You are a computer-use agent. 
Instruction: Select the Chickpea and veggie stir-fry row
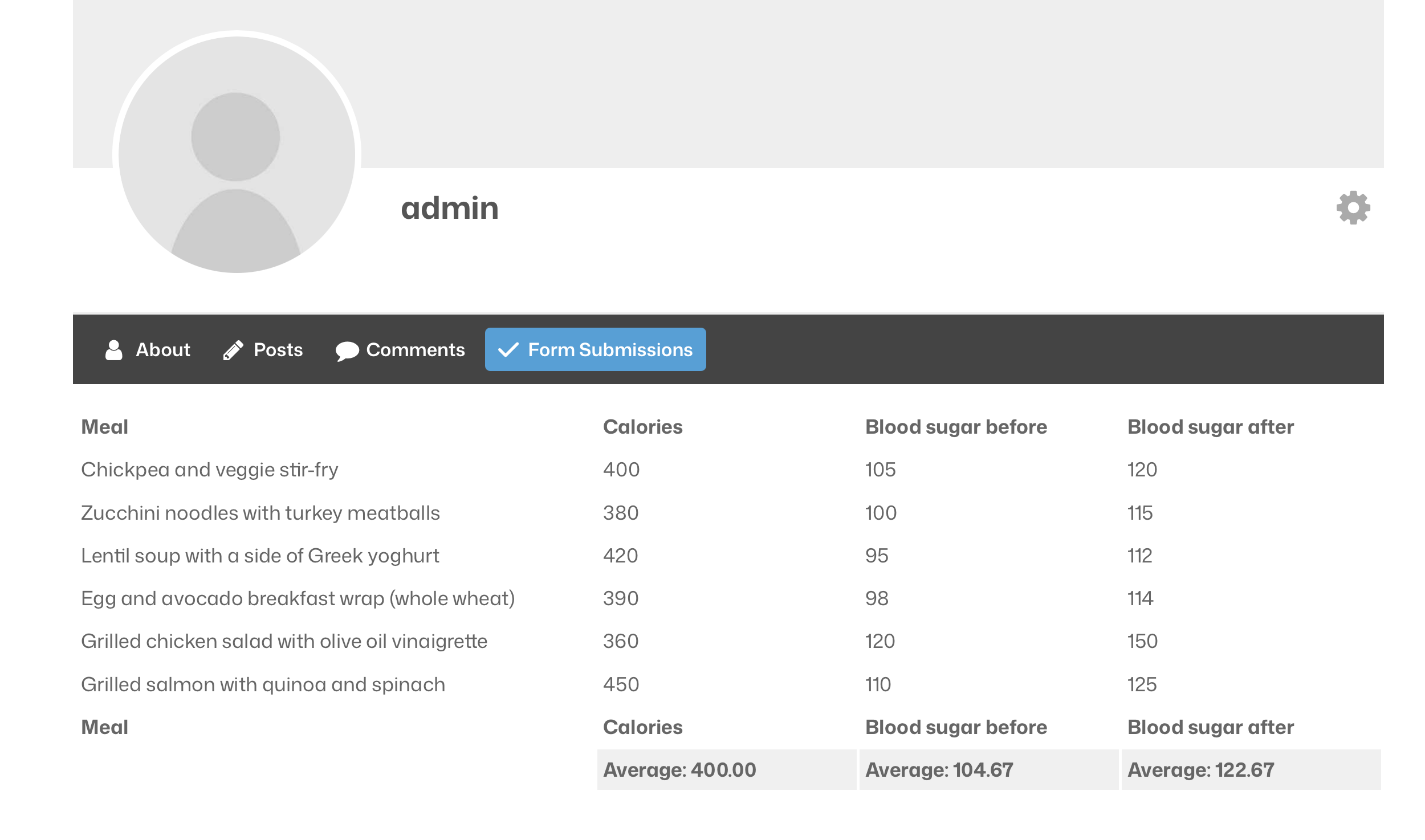tap(209, 470)
